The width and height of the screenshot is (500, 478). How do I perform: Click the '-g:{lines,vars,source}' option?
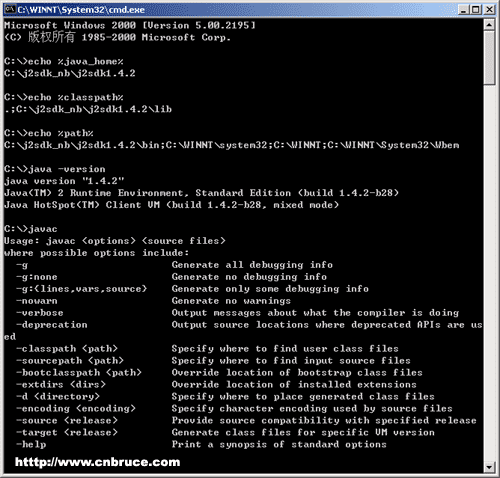[81, 289]
